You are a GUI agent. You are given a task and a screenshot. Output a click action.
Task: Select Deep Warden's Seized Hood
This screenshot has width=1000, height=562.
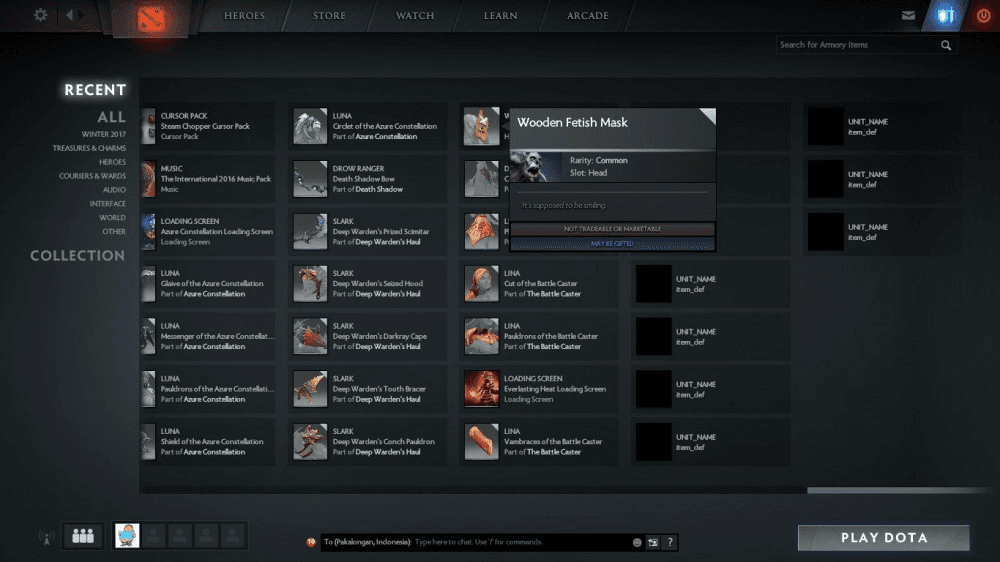point(368,284)
